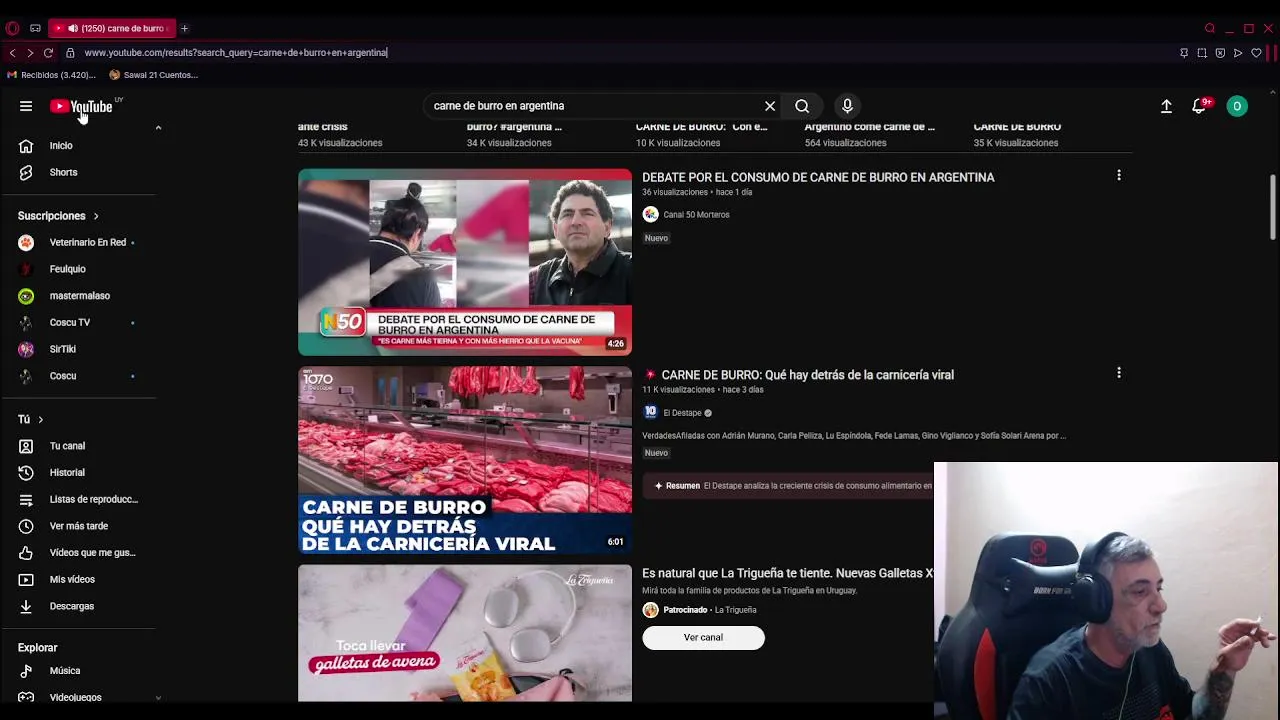This screenshot has width=1280, height=720.
Task: Clear the search box with the X
Action: (770, 106)
